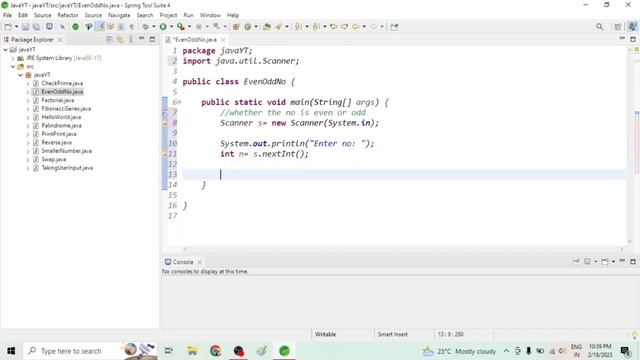
Task: Click the green Boot Dashboard icon
Action: click(76, 27)
